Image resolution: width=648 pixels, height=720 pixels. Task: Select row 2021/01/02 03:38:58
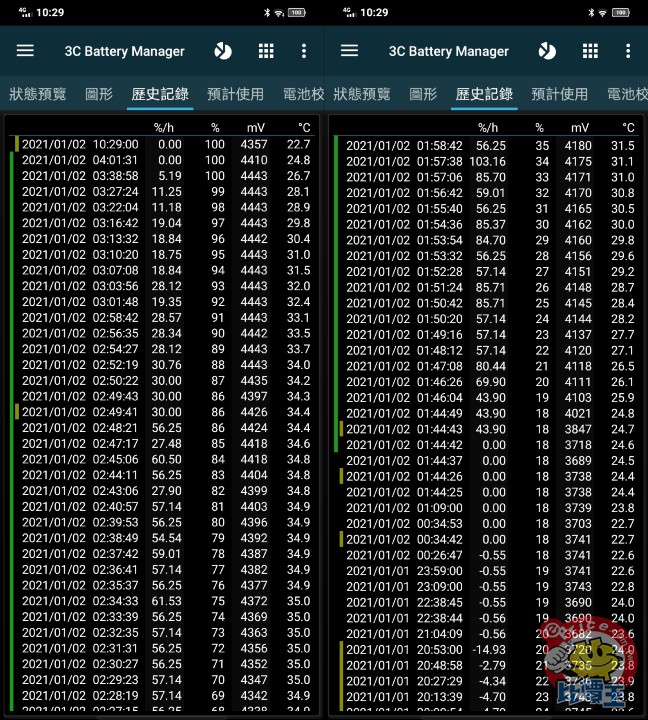163,176
